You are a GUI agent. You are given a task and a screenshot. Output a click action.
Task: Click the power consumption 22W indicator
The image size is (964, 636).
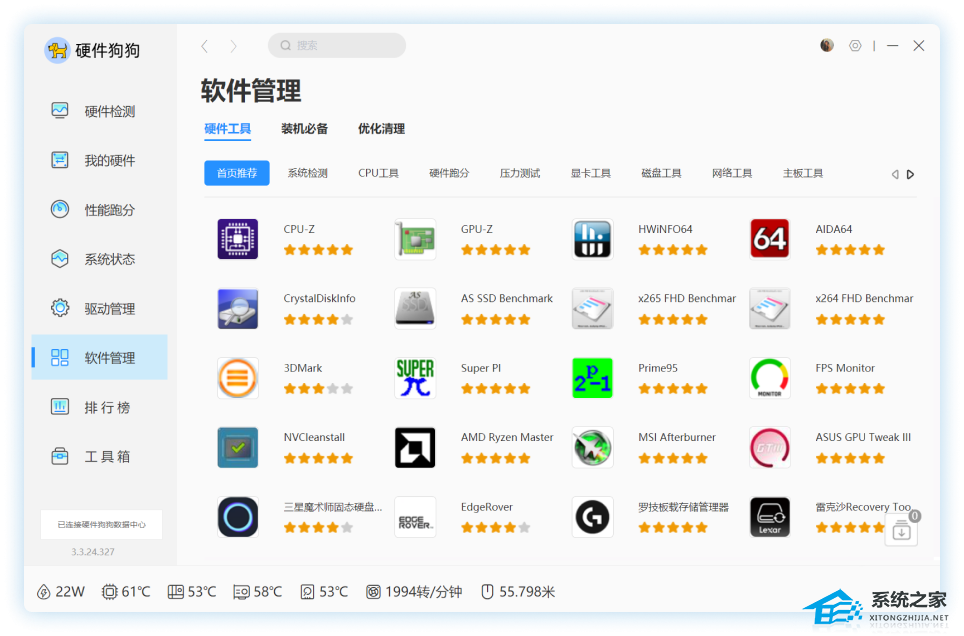click(61, 592)
